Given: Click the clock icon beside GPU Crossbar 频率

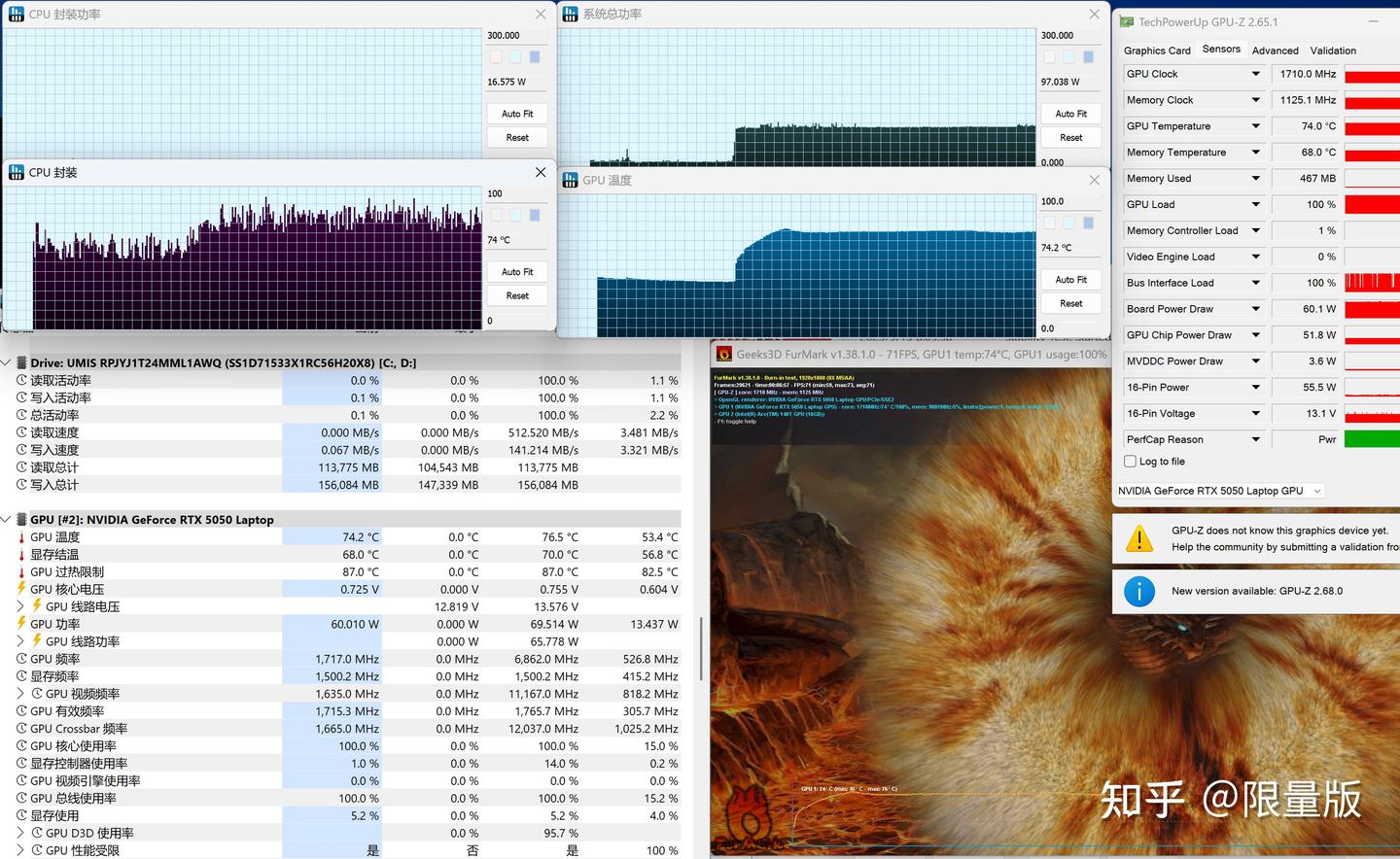Looking at the screenshot, I should pos(21,729).
